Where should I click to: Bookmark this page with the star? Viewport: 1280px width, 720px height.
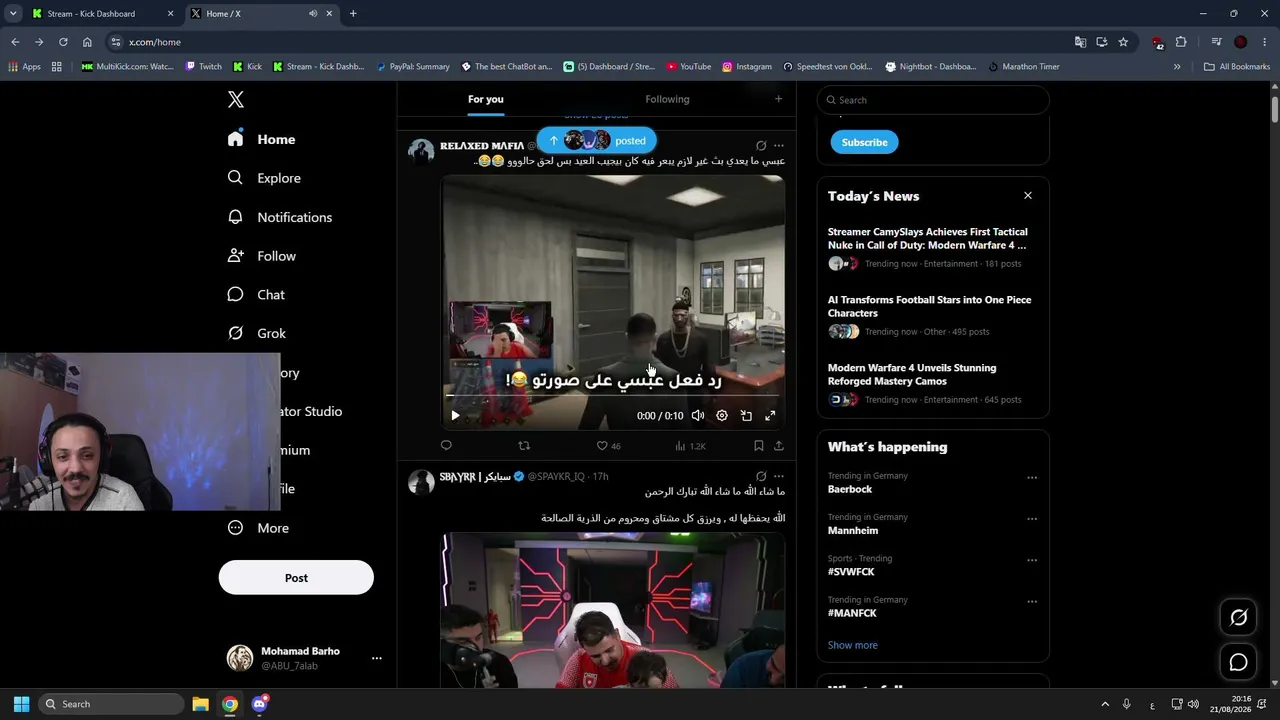click(x=1123, y=42)
